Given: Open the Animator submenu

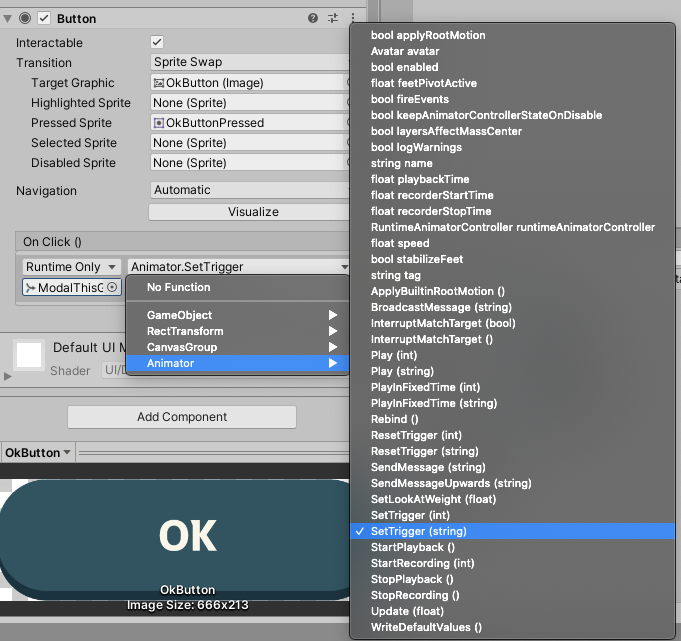Looking at the screenshot, I should click(x=238, y=363).
